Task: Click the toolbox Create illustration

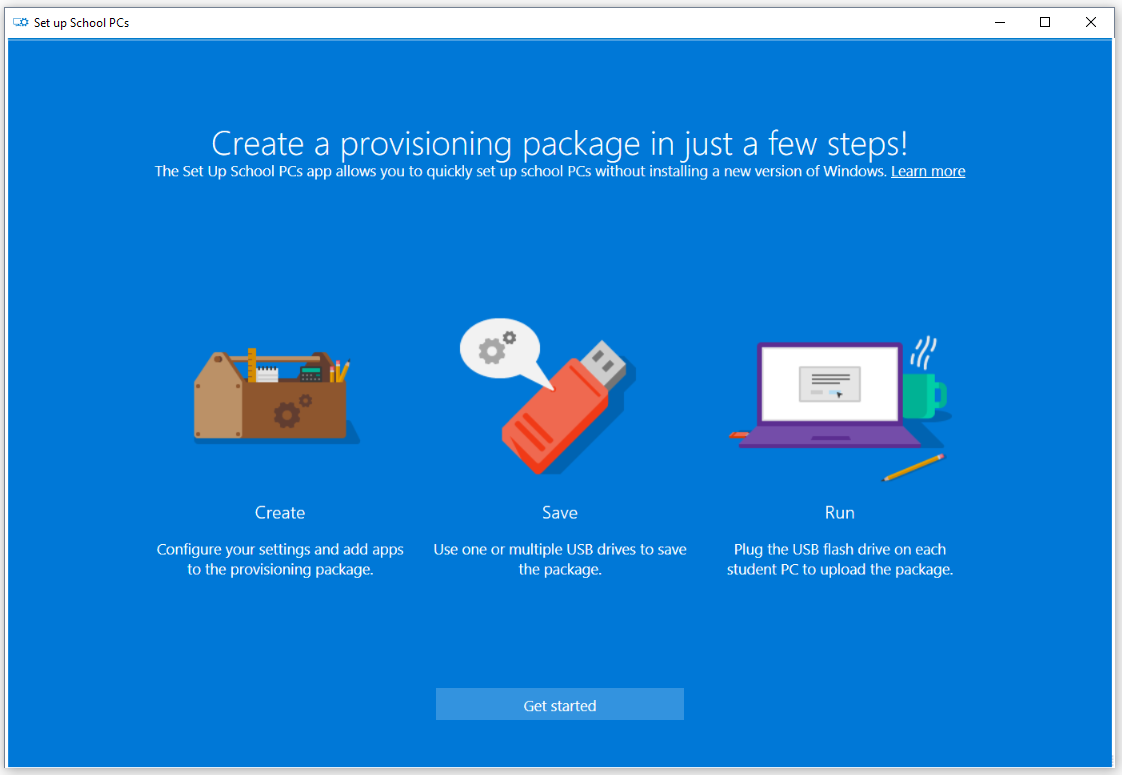Action: click(275, 396)
